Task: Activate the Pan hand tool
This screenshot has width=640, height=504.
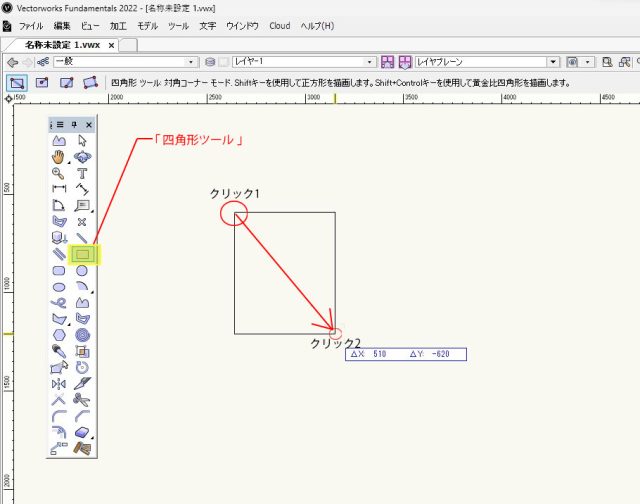Action: [59, 157]
